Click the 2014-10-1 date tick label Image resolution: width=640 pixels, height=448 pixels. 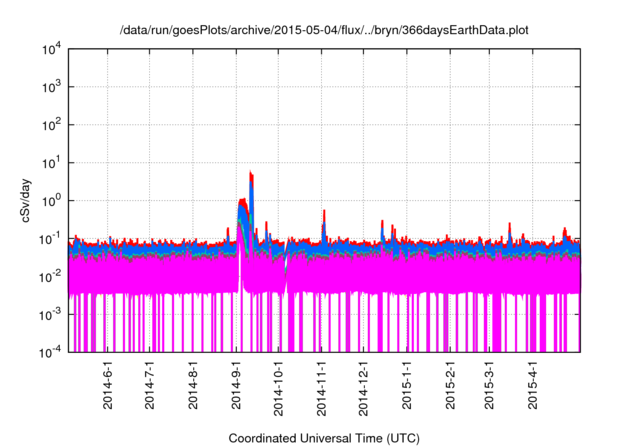tap(278, 388)
